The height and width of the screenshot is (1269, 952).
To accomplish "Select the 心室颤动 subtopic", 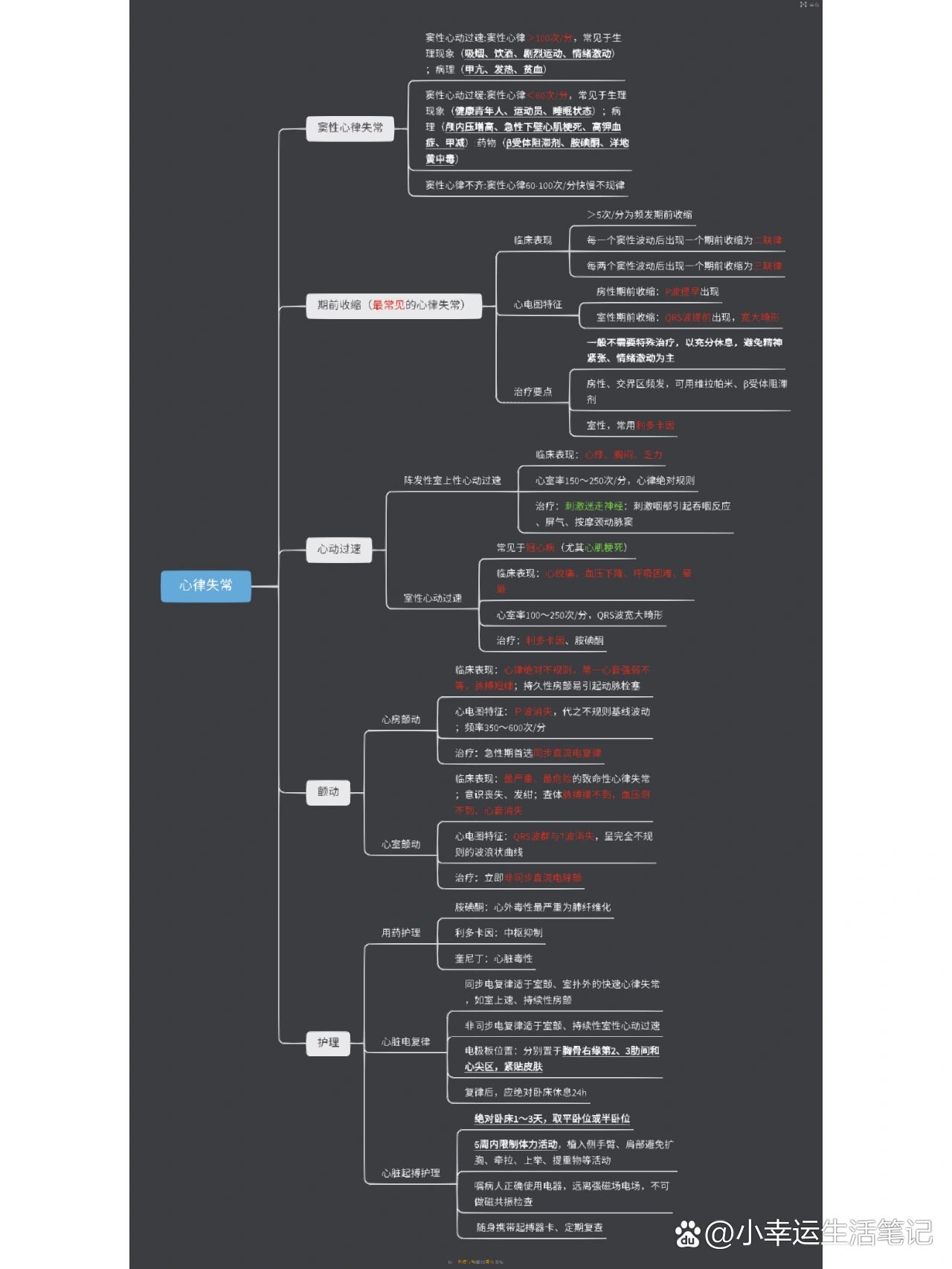I will click(x=401, y=844).
